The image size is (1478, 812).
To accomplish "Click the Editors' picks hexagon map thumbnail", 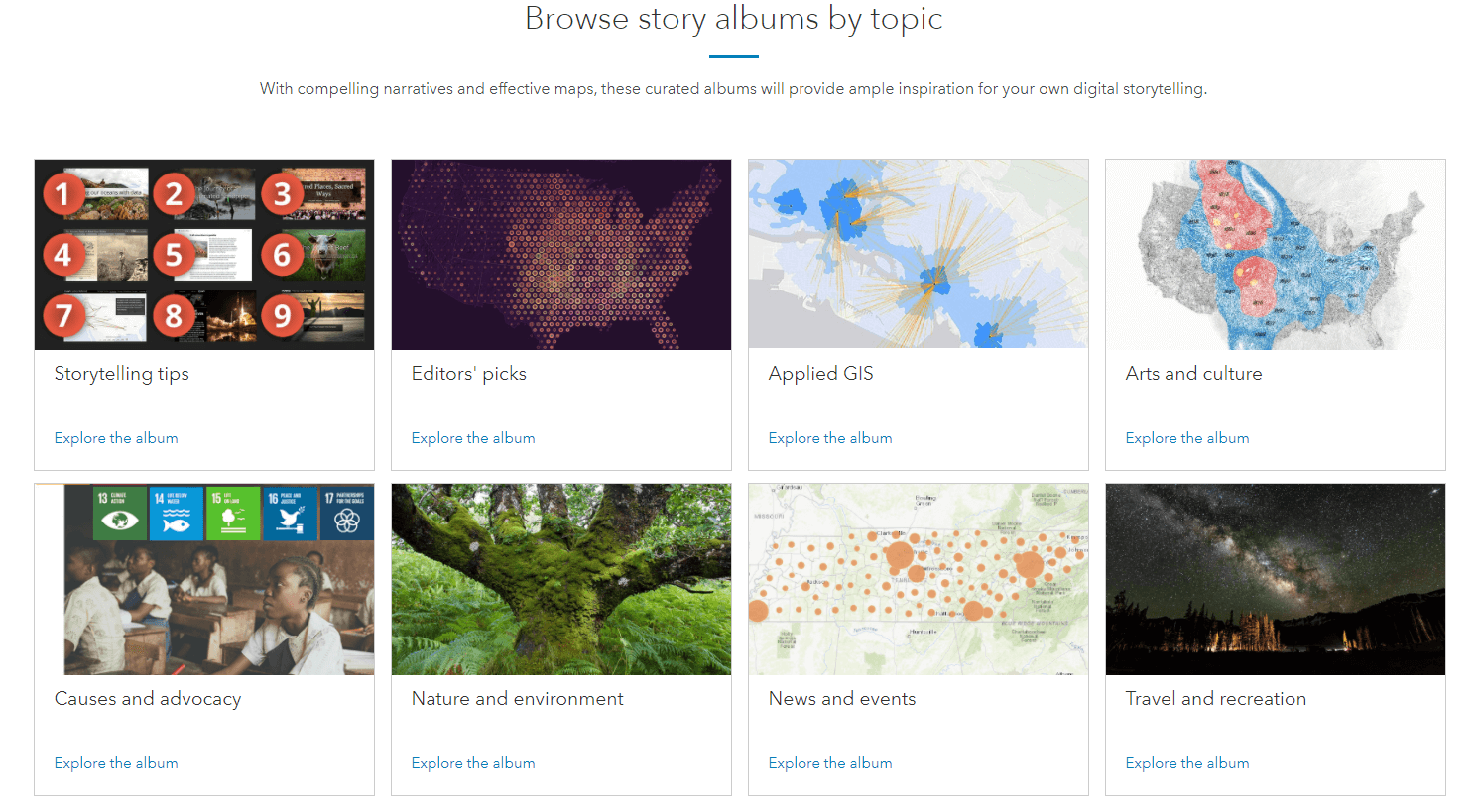I will click(561, 255).
